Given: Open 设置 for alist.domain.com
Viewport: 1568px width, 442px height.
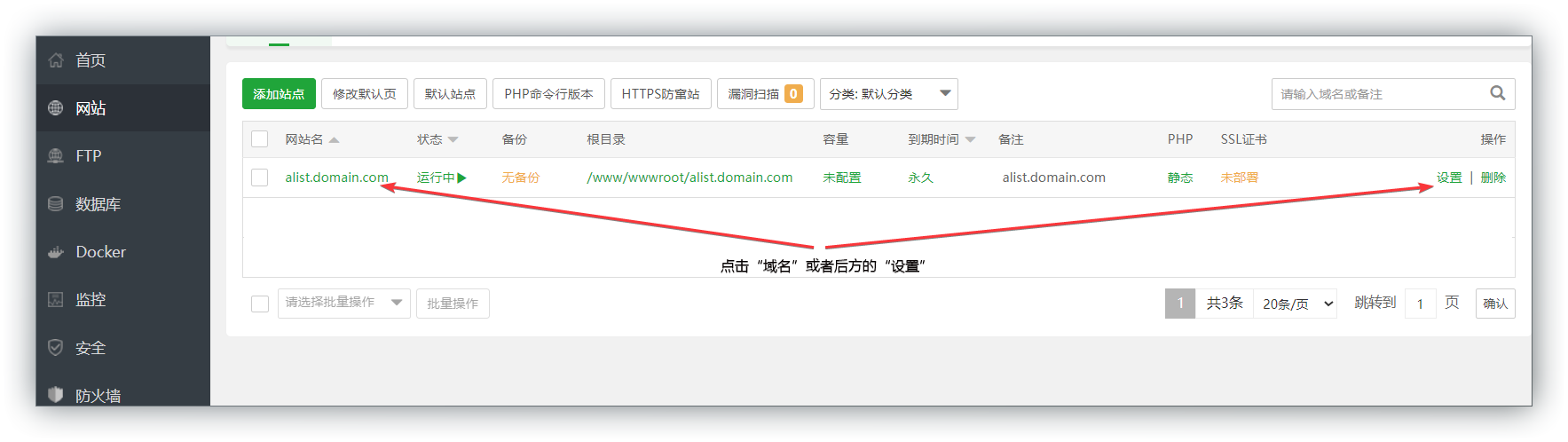Looking at the screenshot, I should click(1449, 178).
